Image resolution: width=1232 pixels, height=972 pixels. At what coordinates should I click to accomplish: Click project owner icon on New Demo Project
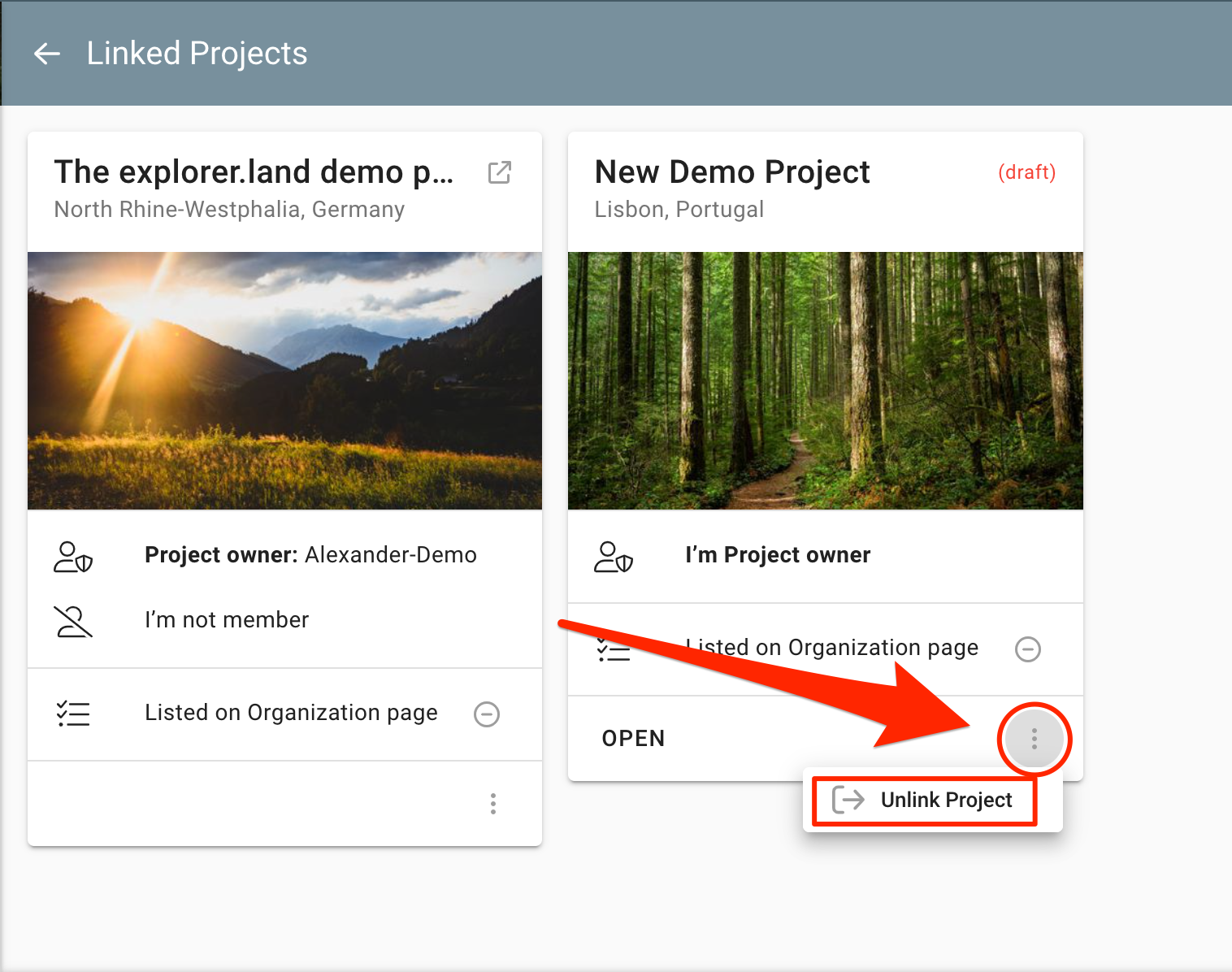click(614, 557)
